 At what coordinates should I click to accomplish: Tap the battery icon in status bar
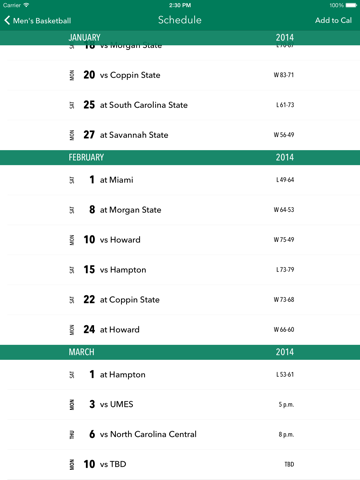tap(351, 5)
